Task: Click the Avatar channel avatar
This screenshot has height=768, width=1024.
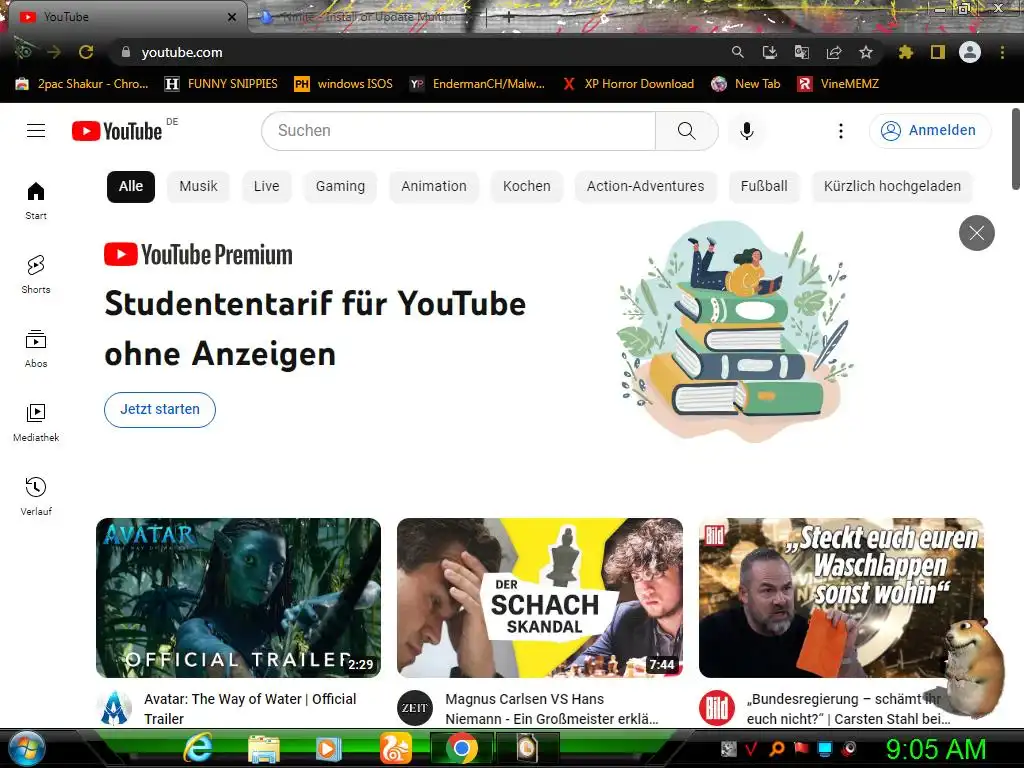Action: [114, 708]
